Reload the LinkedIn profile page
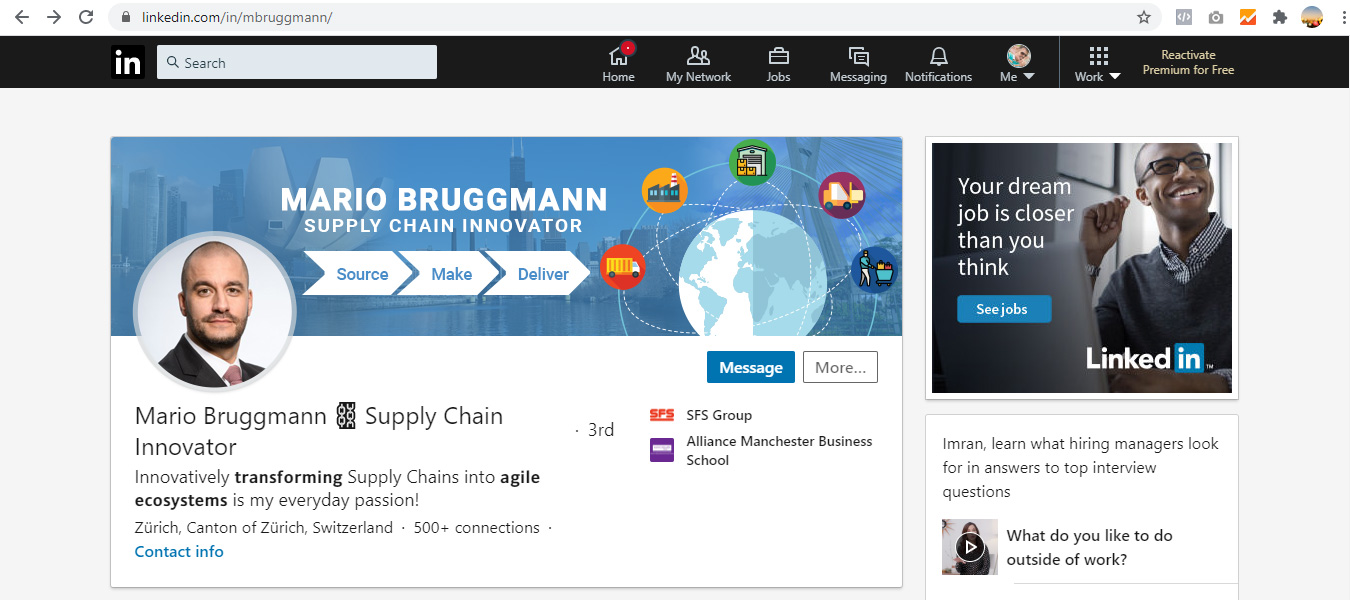The height and width of the screenshot is (600, 1350). [x=86, y=17]
